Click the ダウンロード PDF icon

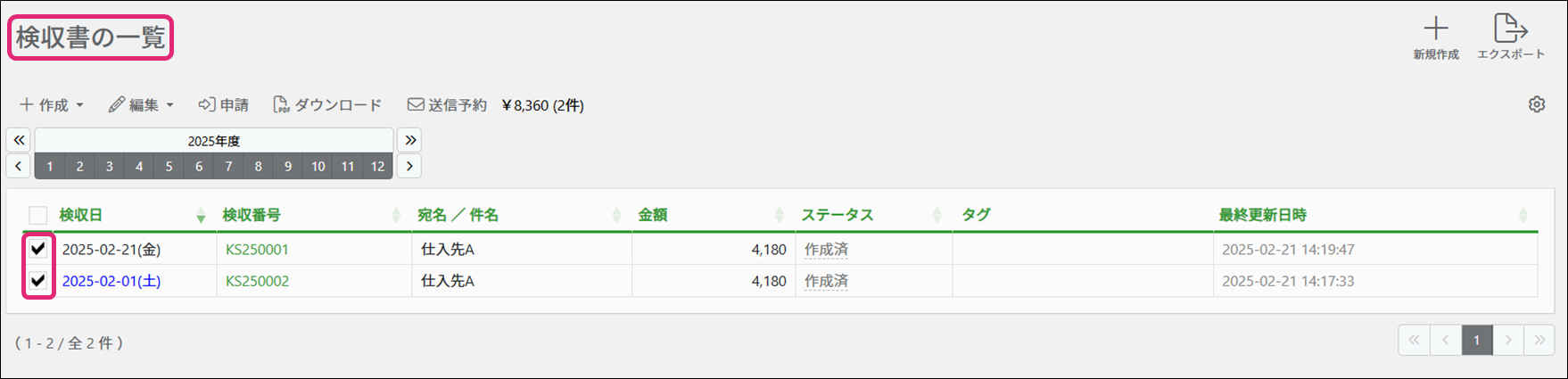[281, 105]
